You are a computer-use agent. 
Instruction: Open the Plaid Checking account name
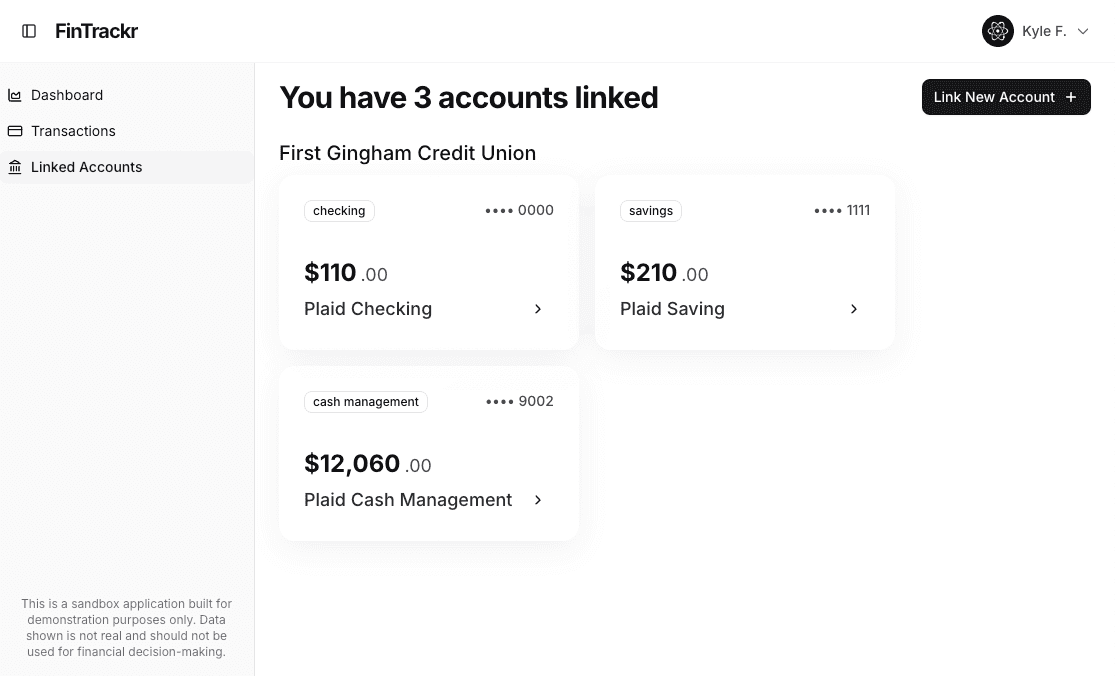pos(368,309)
